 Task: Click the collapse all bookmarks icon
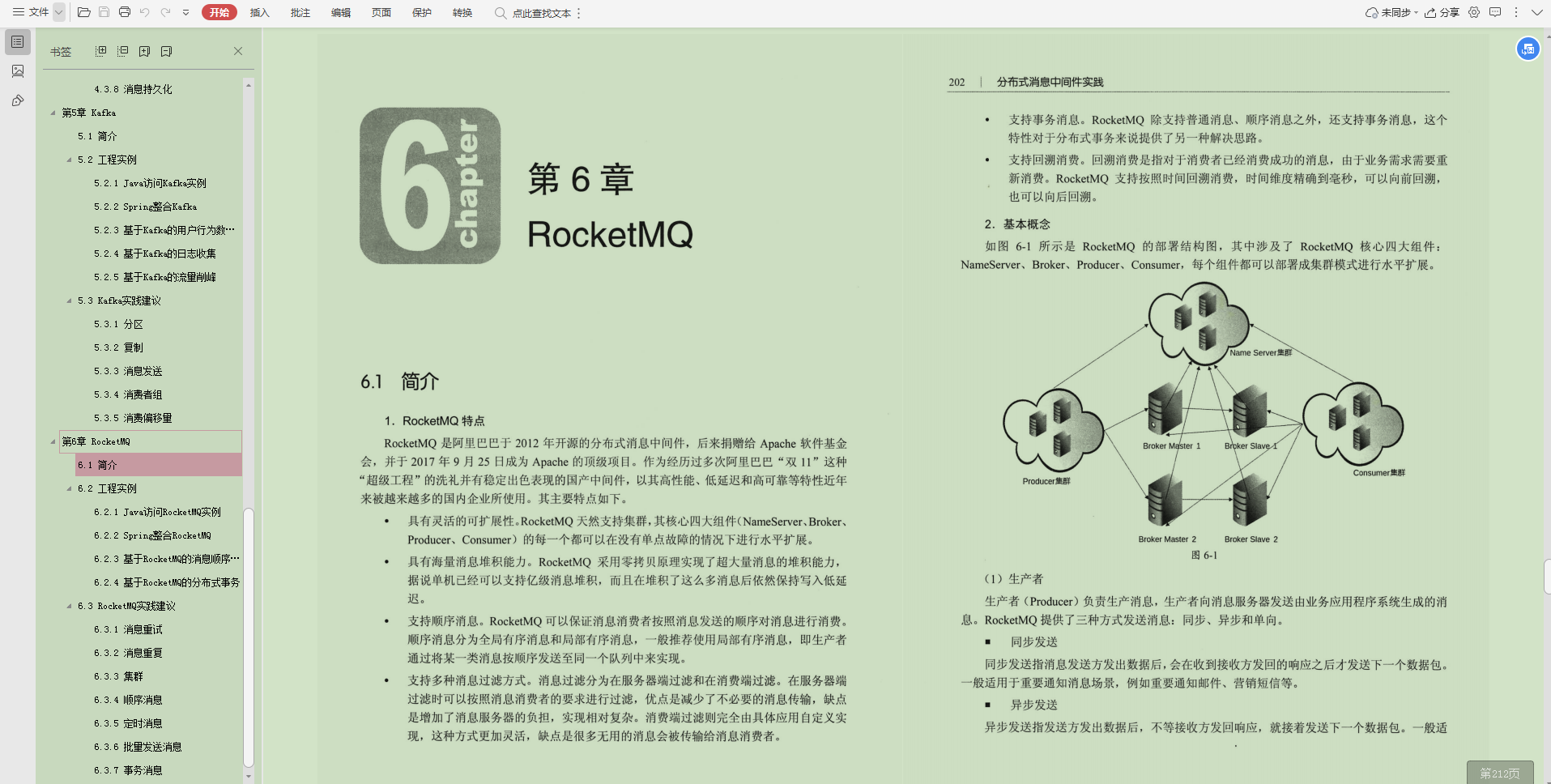pos(123,51)
